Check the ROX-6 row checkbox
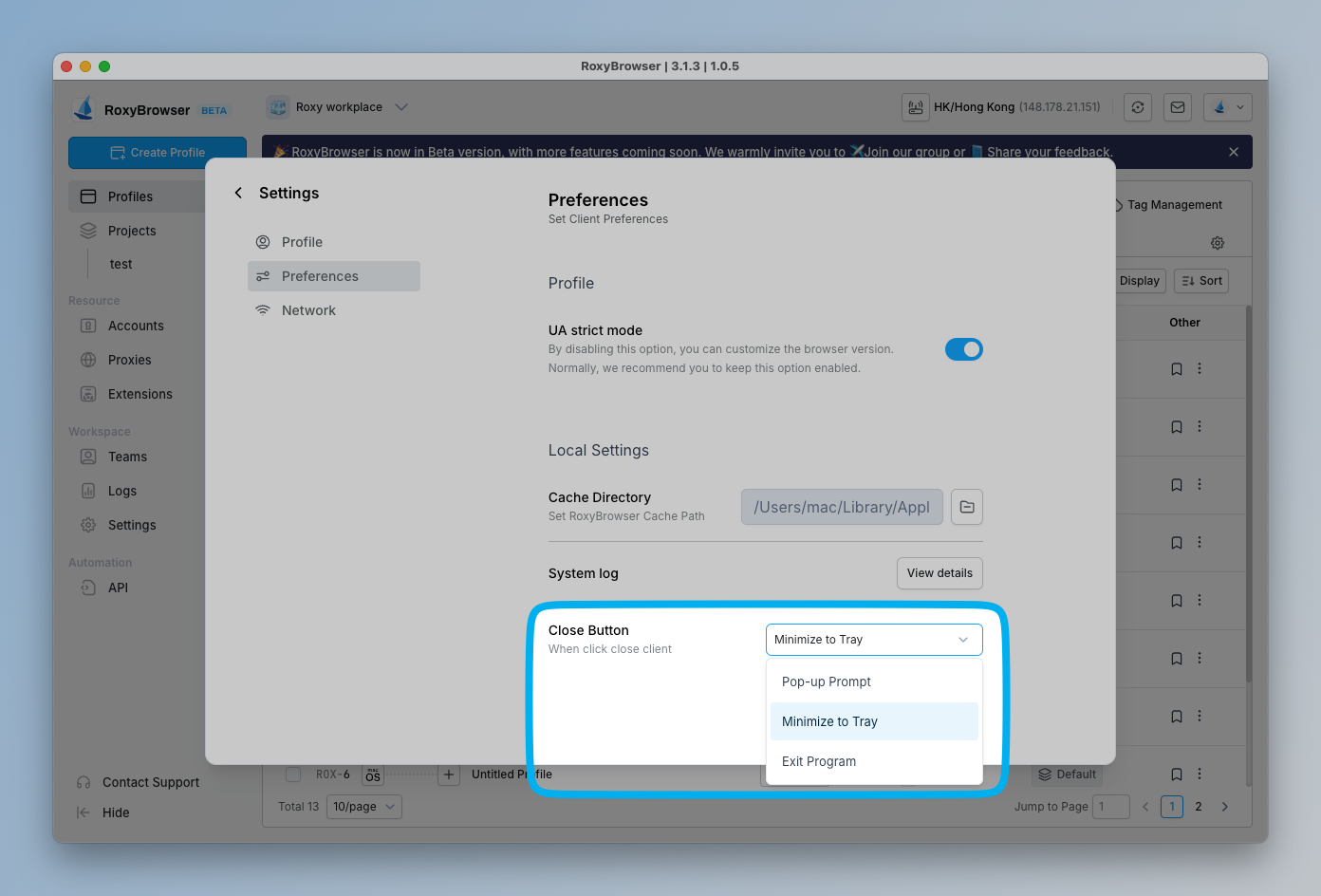Screen dimensions: 1321x896 [293, 775]
